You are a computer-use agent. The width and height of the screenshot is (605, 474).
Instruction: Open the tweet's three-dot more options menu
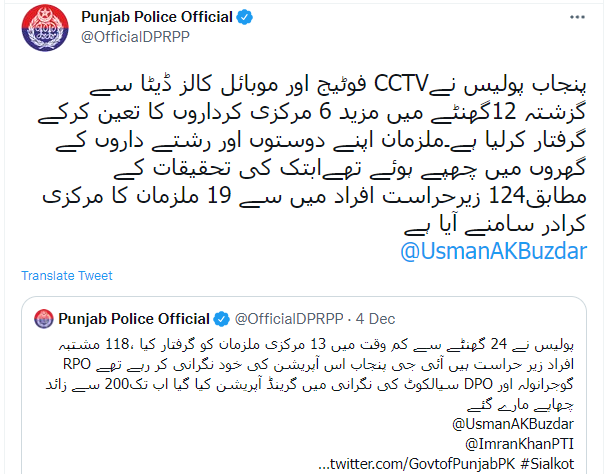577,17
